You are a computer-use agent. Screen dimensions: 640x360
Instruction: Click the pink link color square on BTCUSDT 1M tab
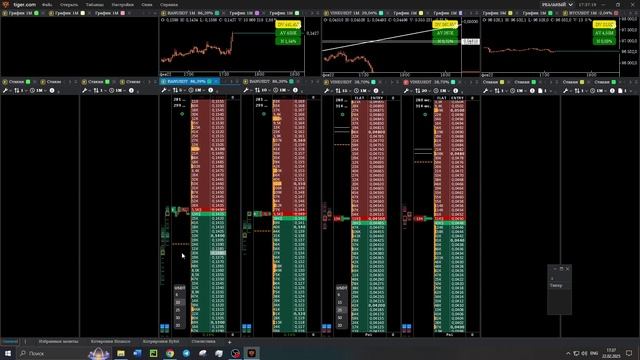pyautogui.click(x=616, y=13)
